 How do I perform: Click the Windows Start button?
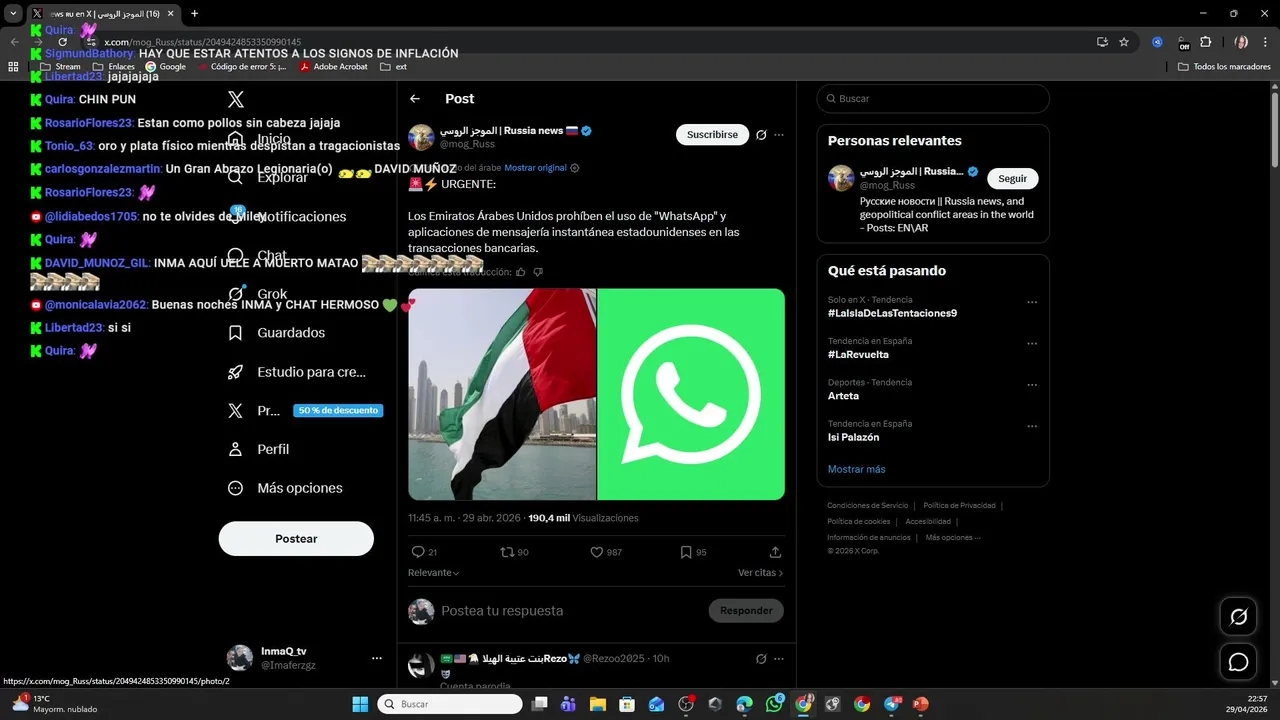click(360, 704)
